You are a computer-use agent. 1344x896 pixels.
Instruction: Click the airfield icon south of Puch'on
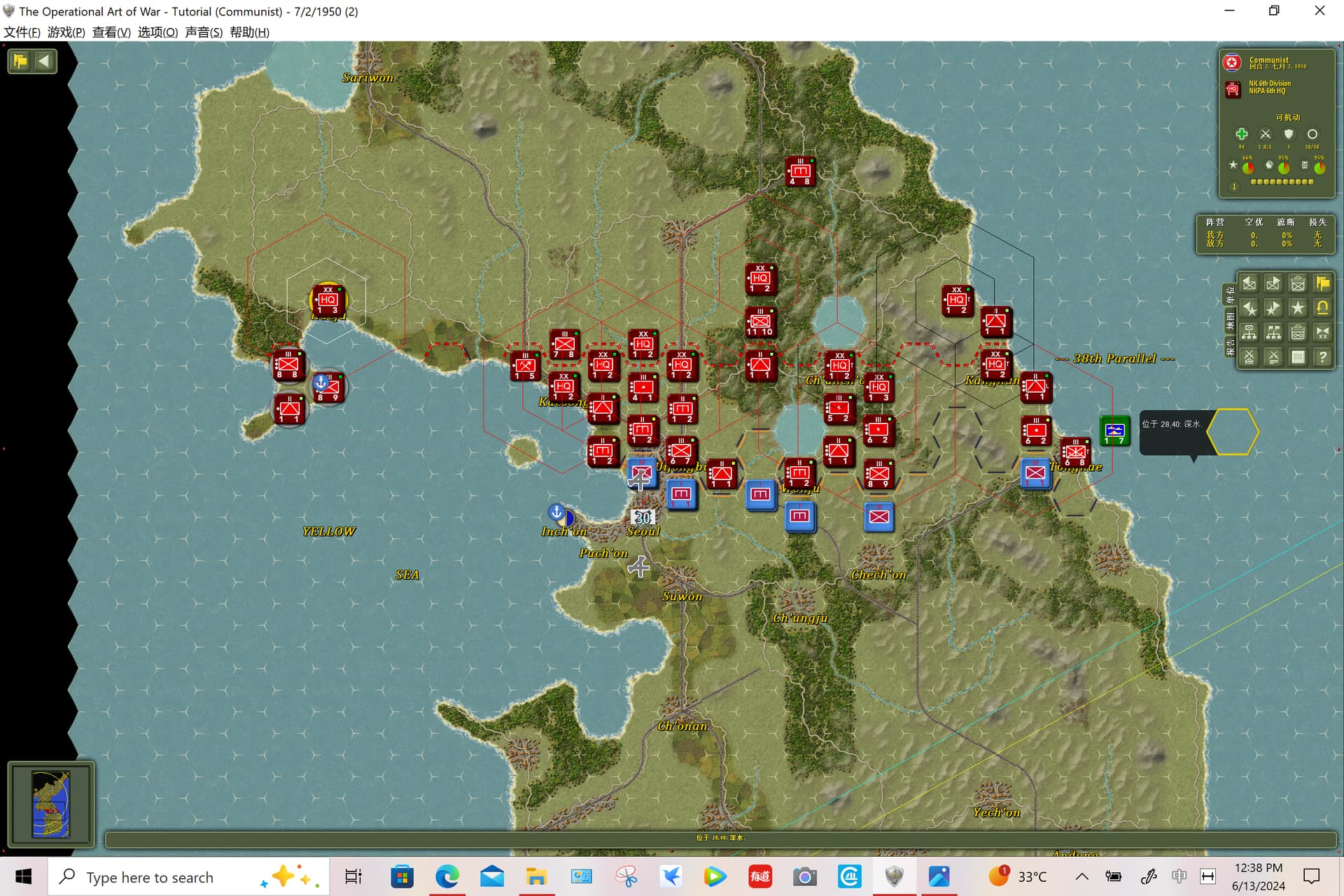click(638, 566)
